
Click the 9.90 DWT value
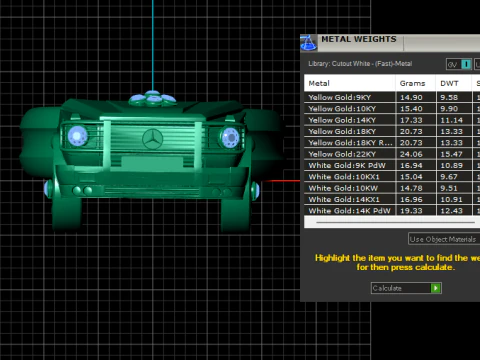tap(449, 109)
